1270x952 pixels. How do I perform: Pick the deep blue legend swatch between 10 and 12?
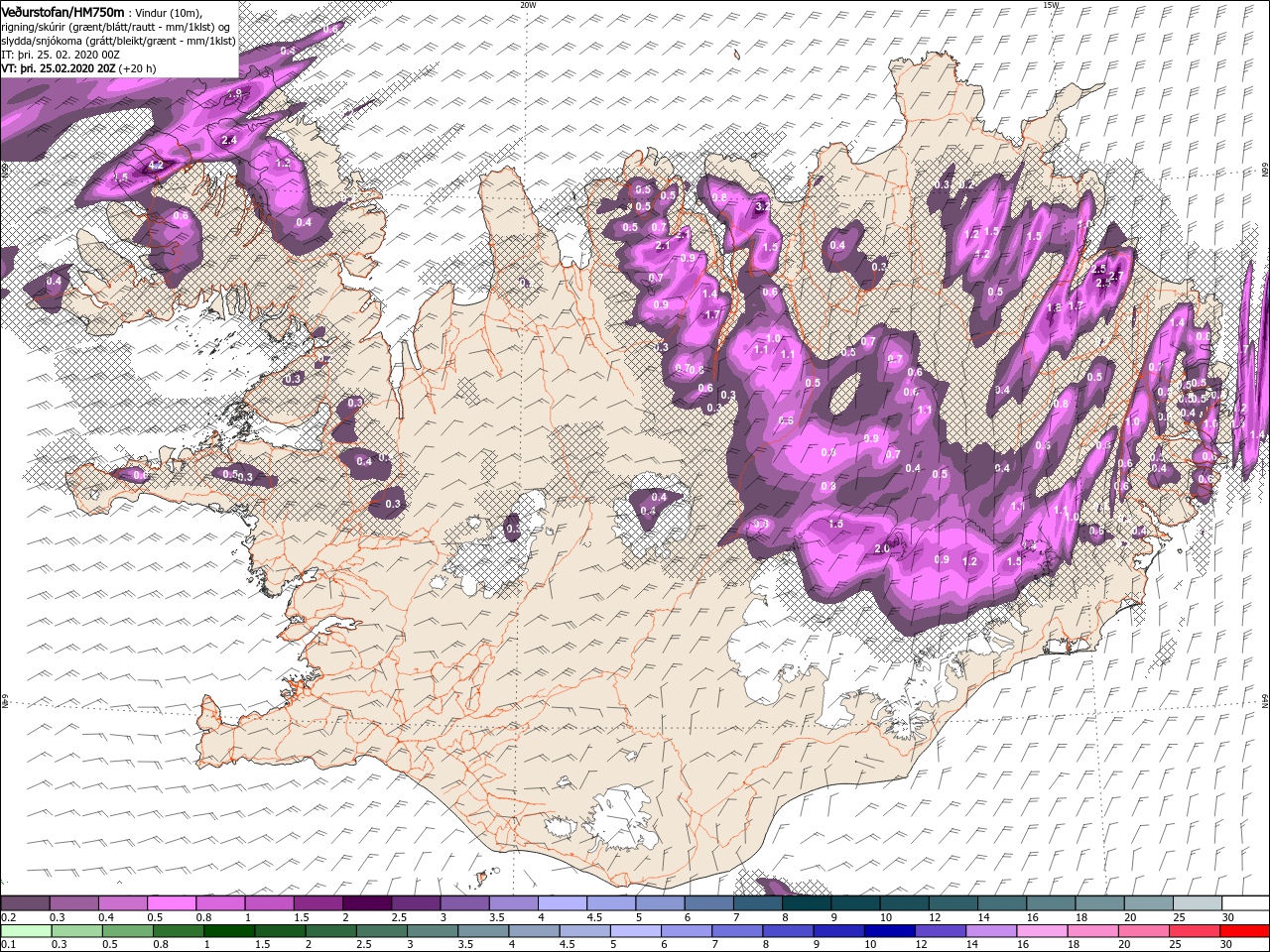[x=890, y=931]
